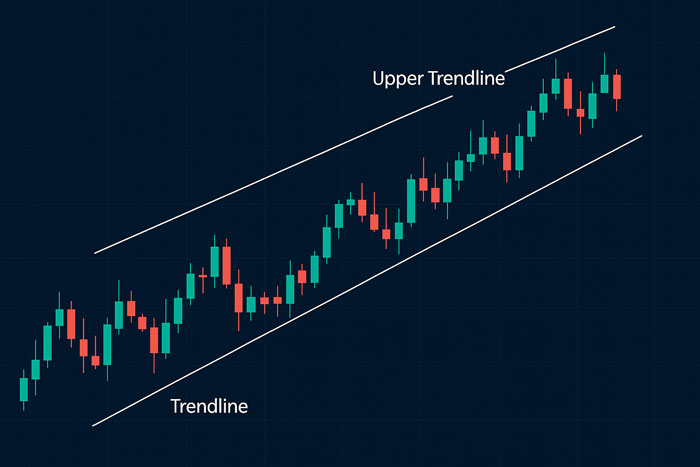
Task: Click the first red candlestick from the left
Action: (71, 324)
